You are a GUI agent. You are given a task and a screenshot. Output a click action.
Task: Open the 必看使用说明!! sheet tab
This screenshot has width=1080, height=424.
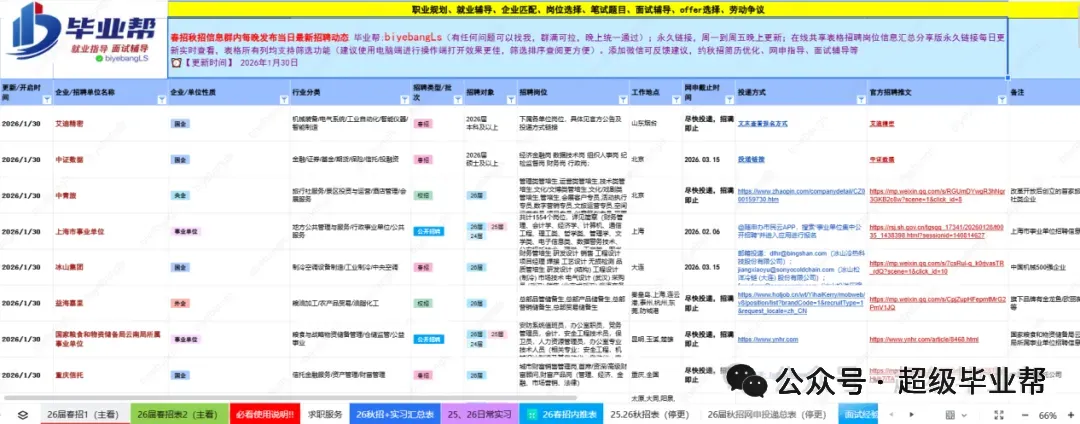click(263, 414)
